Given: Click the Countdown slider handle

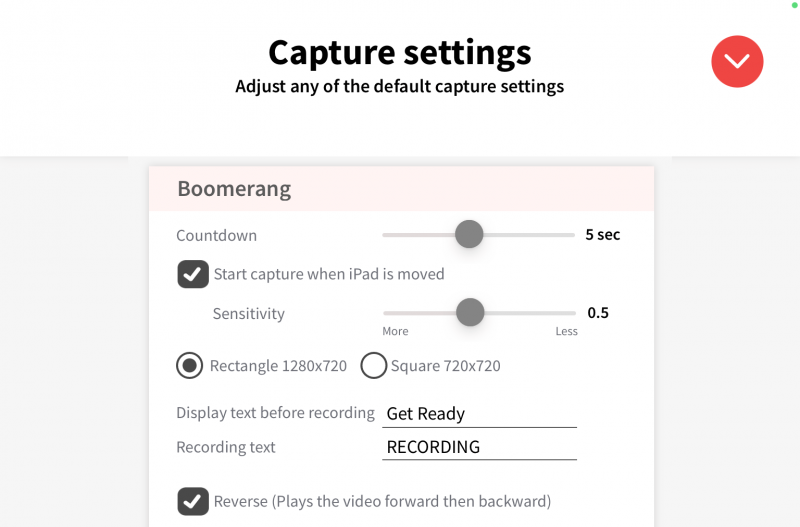Looking at the screenshot, I should pyautogui.click(x=469, y=234).
